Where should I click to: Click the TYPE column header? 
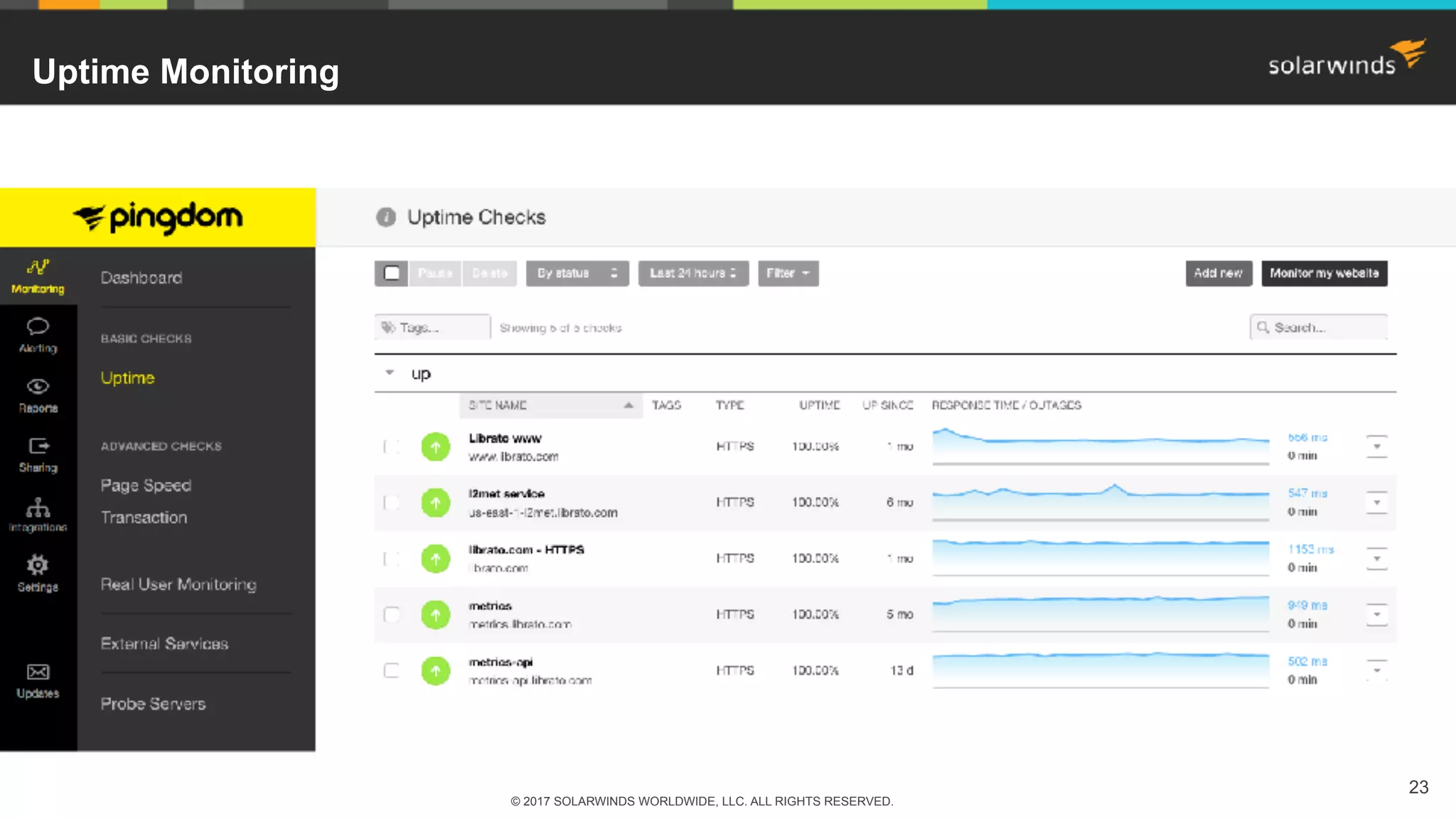pyautogui.click(x=729, y=405)
